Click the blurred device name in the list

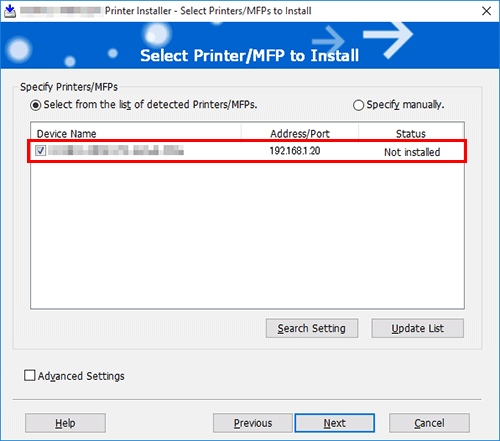(x=116, y=150)
